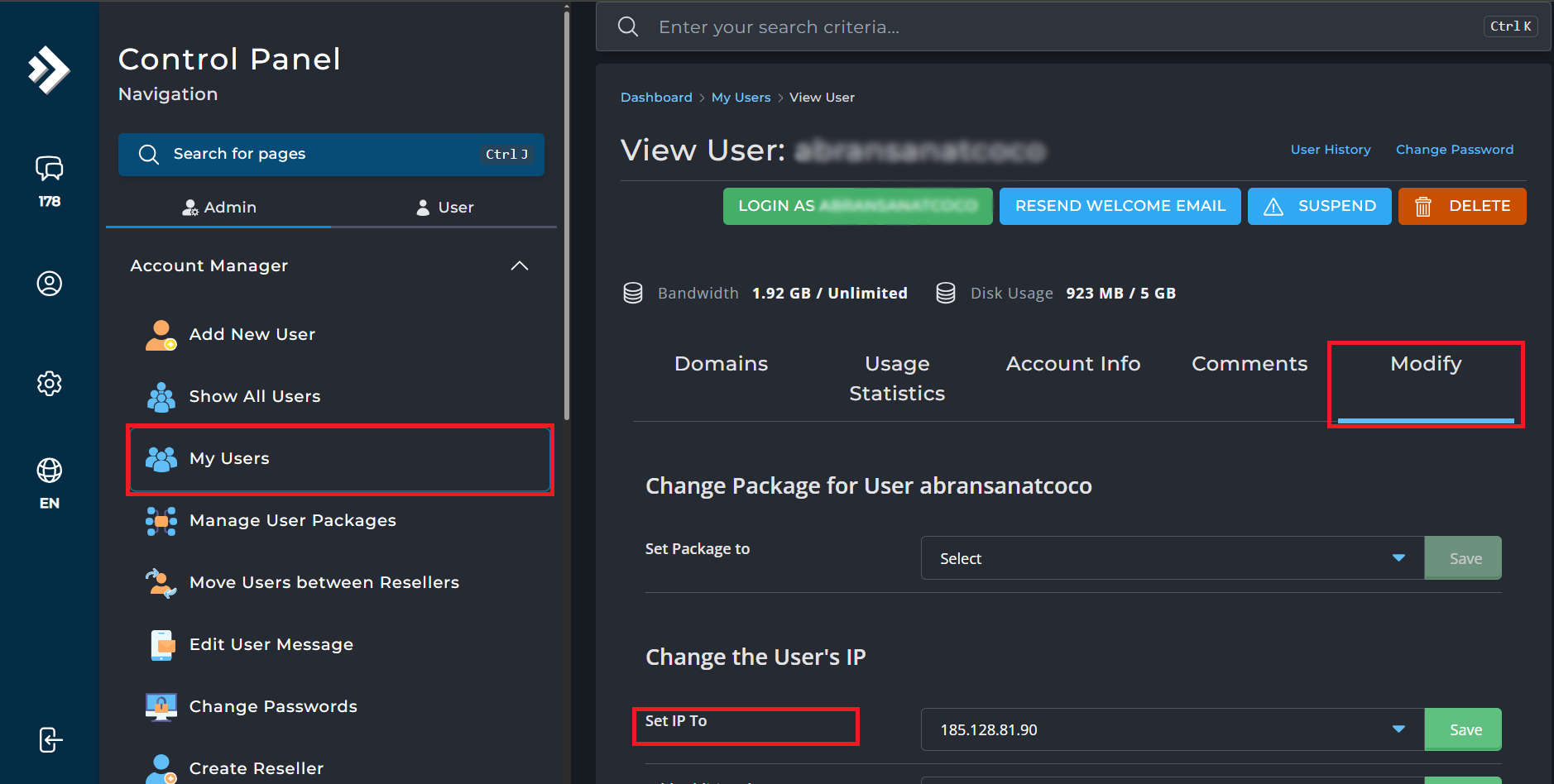The image size is (1554, 784).
Task: Click the 'Change the User's IP' heading
Action: (x=755, y=657)
